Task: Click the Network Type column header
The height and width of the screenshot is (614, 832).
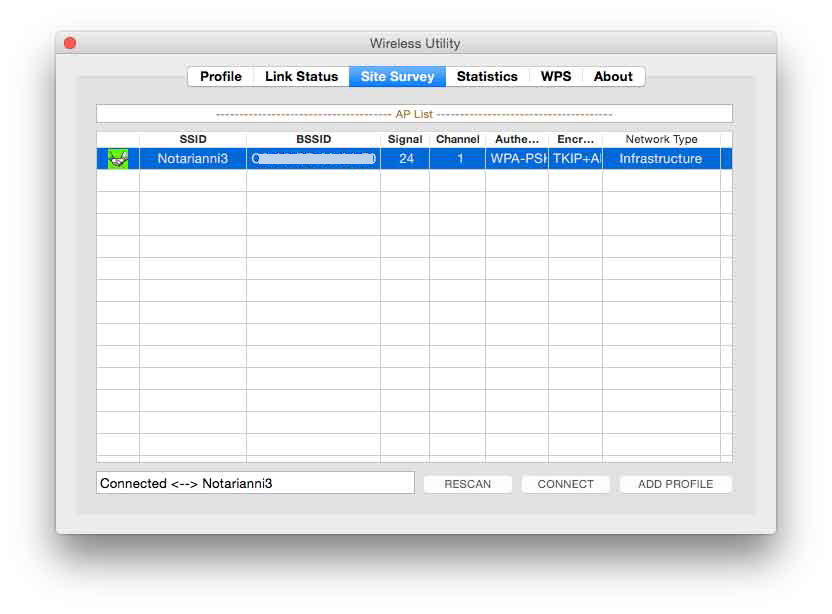Action: (662, 140)
